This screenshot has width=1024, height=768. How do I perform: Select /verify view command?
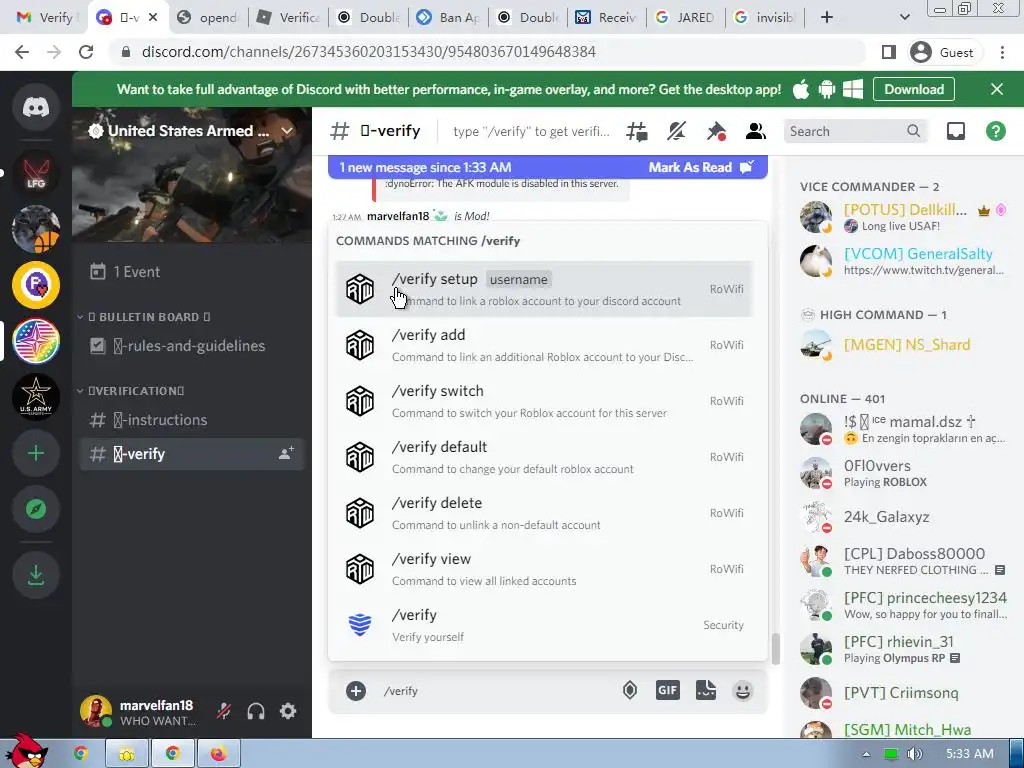pos(545,569)
